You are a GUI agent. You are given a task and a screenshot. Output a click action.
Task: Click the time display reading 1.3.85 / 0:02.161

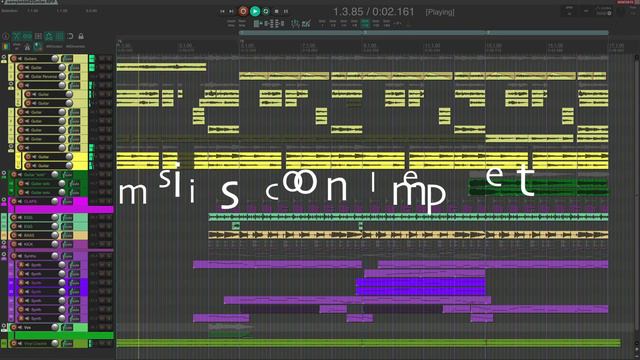373,12
